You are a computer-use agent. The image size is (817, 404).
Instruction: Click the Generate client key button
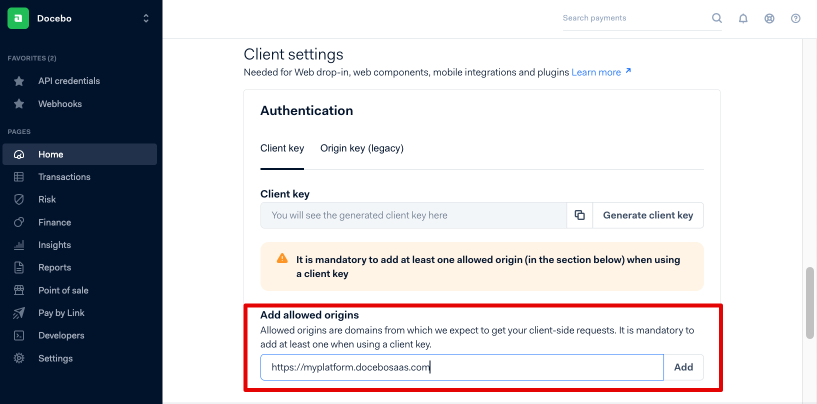(648, 215)
